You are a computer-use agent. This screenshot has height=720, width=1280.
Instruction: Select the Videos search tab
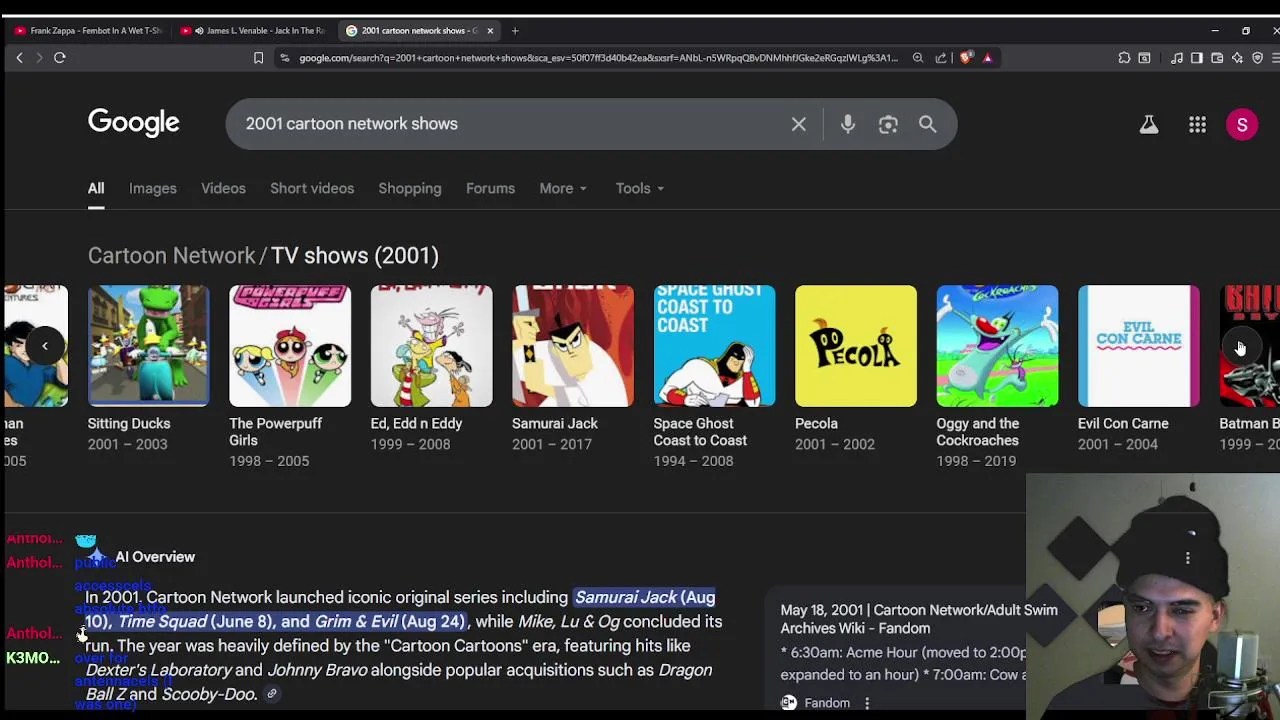pos(223,188)
